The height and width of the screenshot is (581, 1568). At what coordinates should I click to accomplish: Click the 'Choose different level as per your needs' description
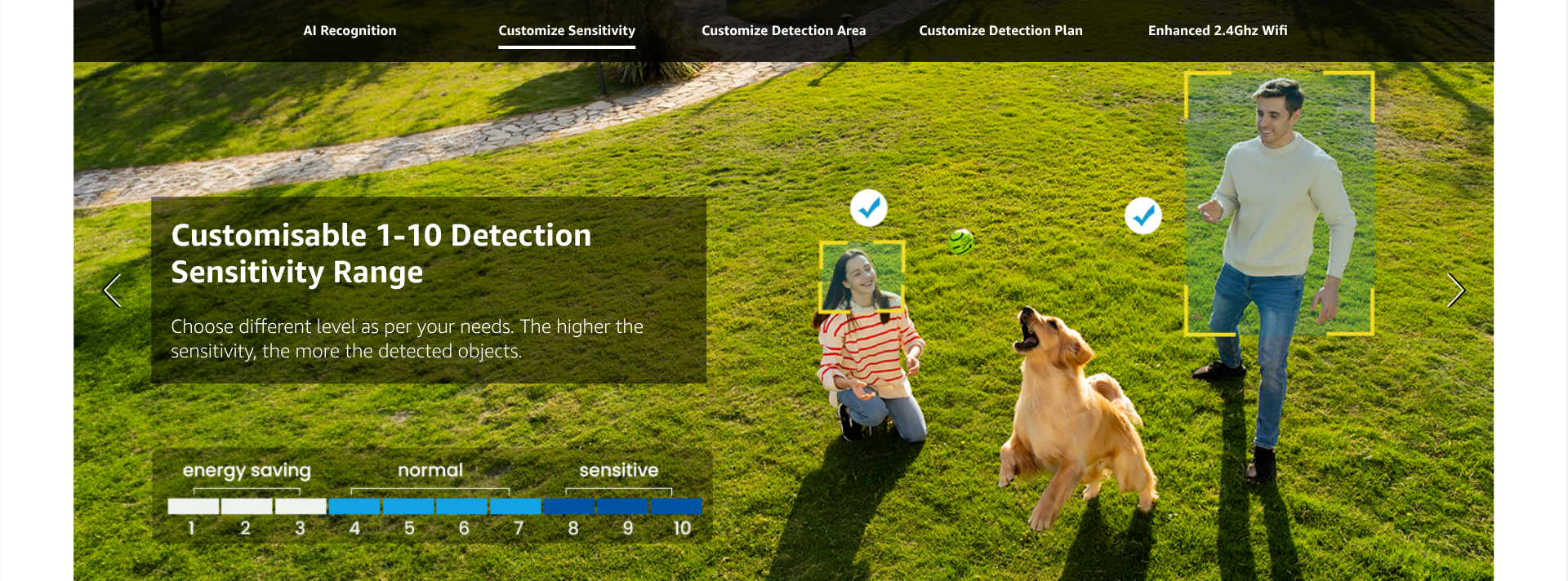coord(407,339)
